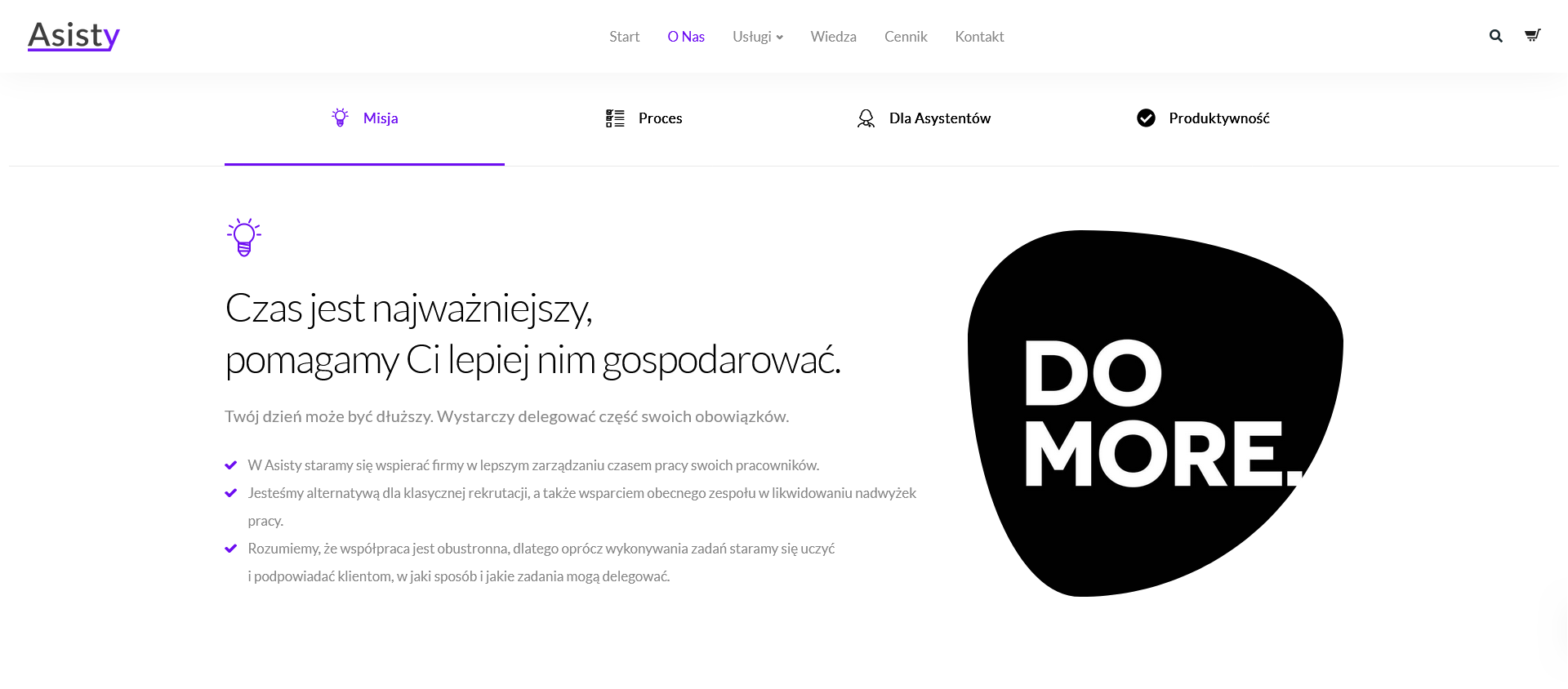Go to the Start page
This screenshot has height=689, width=1568.
coord(624,37)
